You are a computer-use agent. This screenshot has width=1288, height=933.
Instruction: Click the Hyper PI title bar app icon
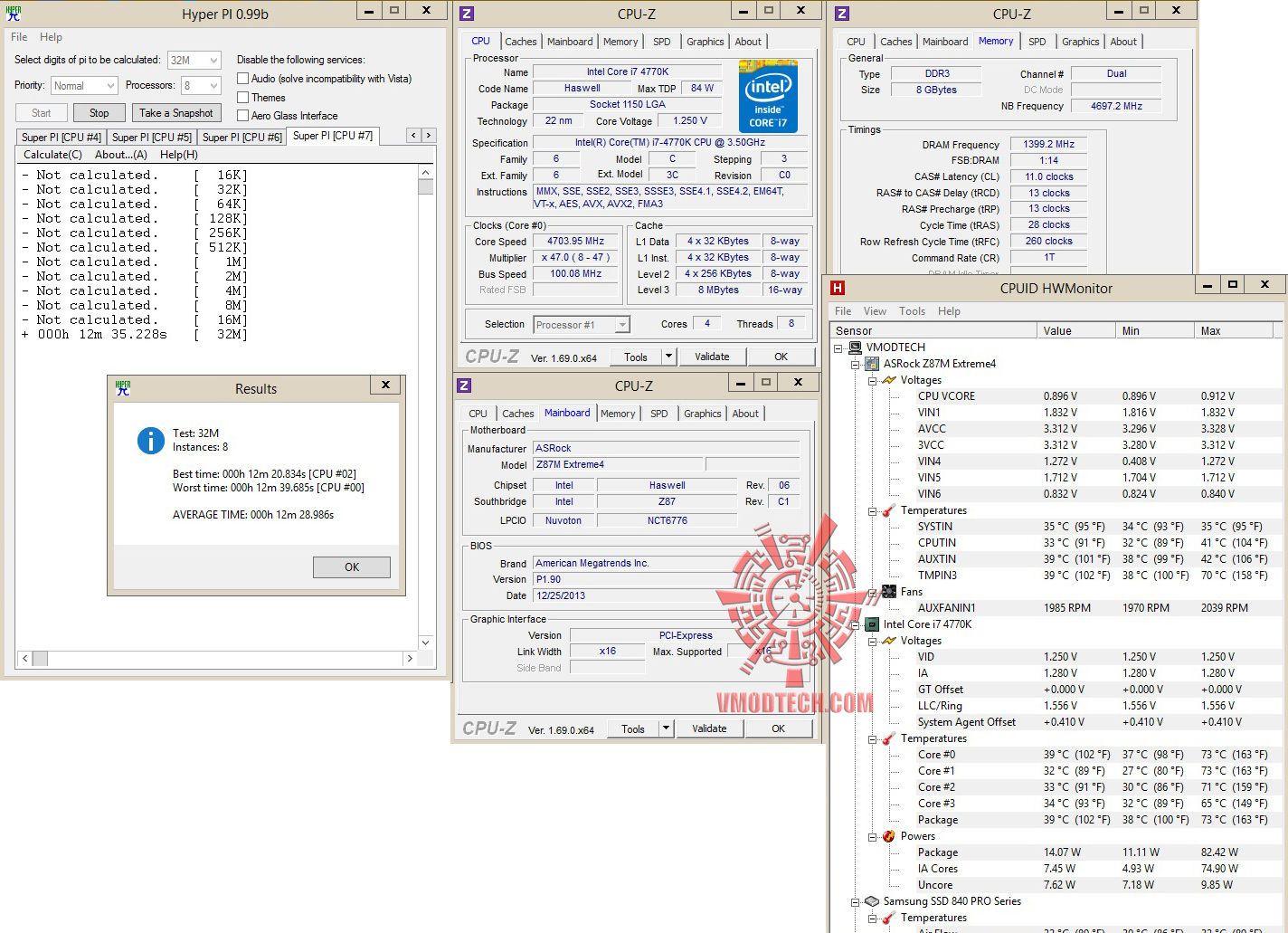pyautogui.click(x=14, y=14)
